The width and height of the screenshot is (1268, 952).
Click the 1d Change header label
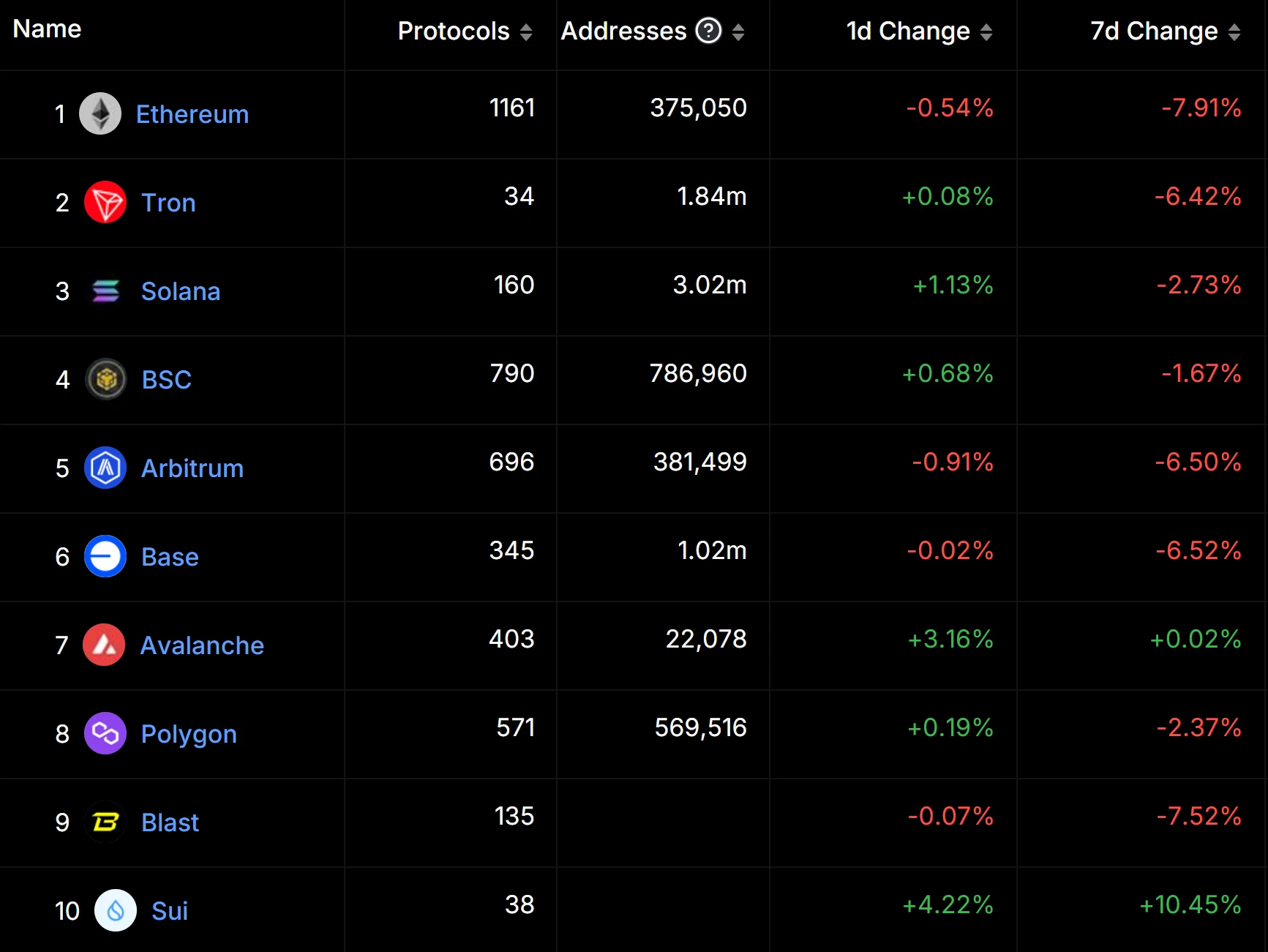pos(908,31)
